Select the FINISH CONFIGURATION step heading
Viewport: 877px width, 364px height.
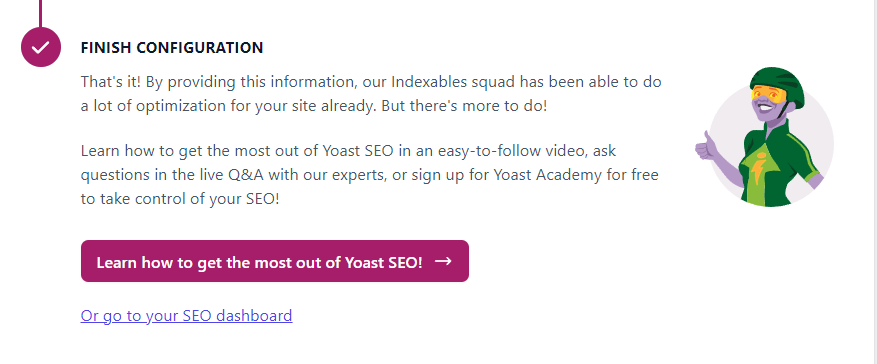pos(172,48)
